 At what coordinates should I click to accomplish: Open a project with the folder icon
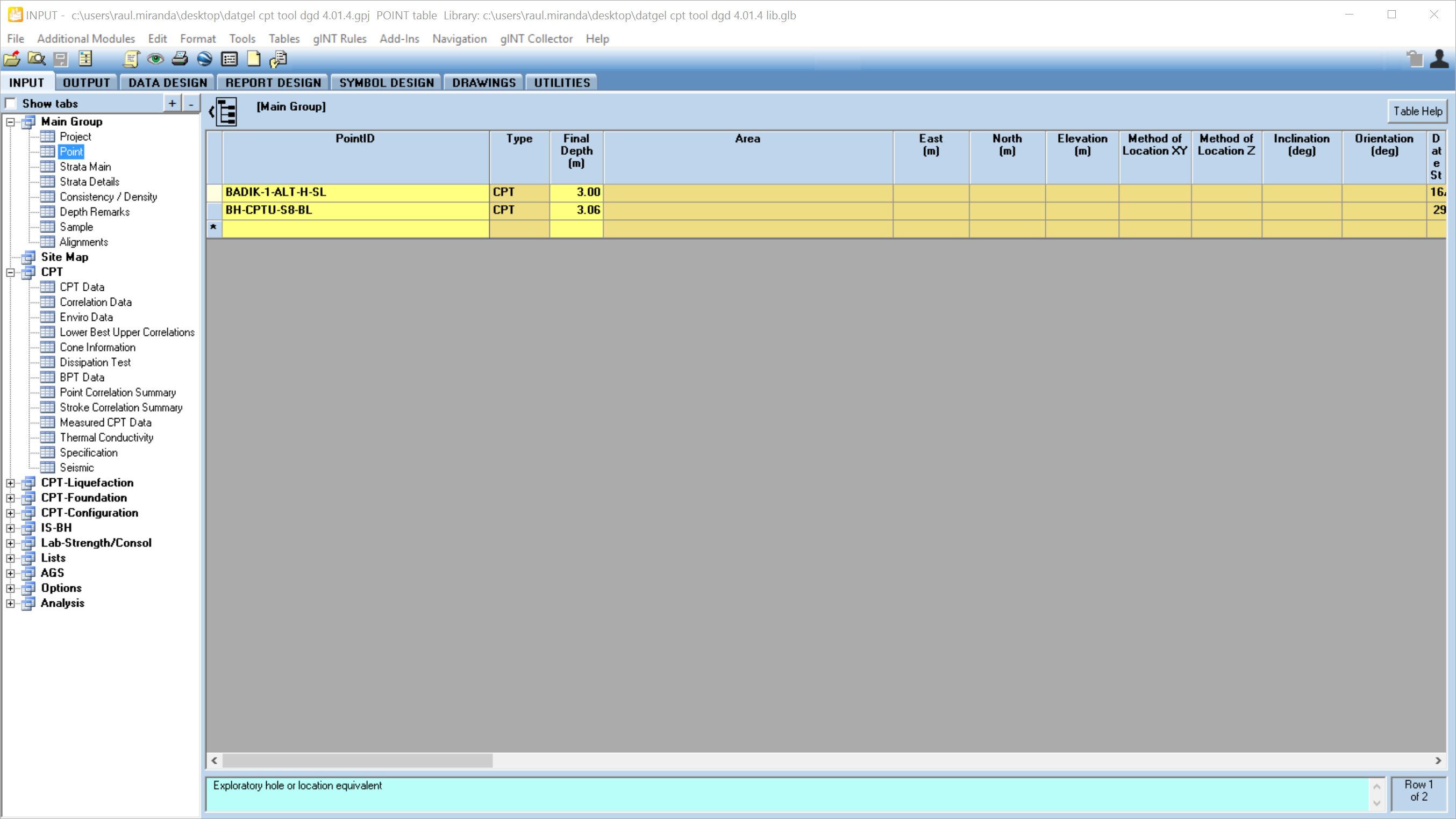pos(11,59)
